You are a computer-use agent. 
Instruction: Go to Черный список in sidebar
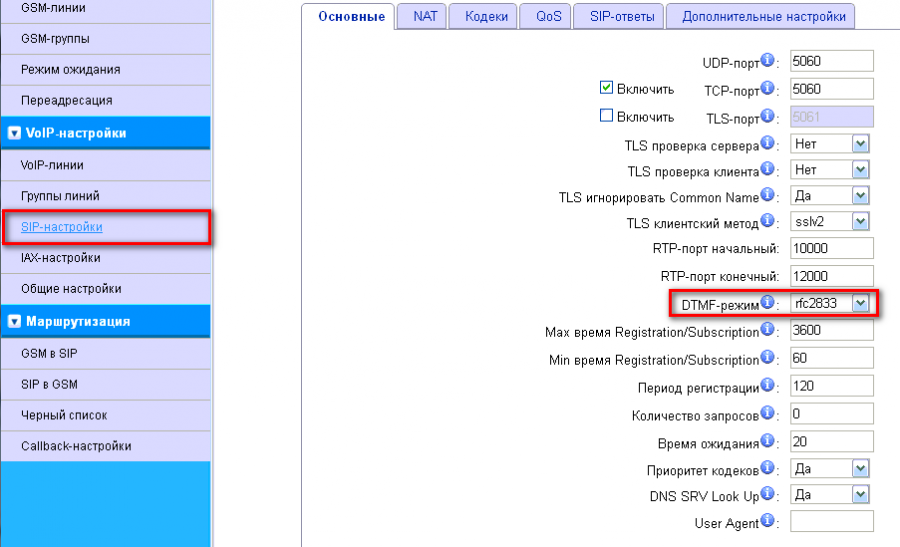(64, 415)
